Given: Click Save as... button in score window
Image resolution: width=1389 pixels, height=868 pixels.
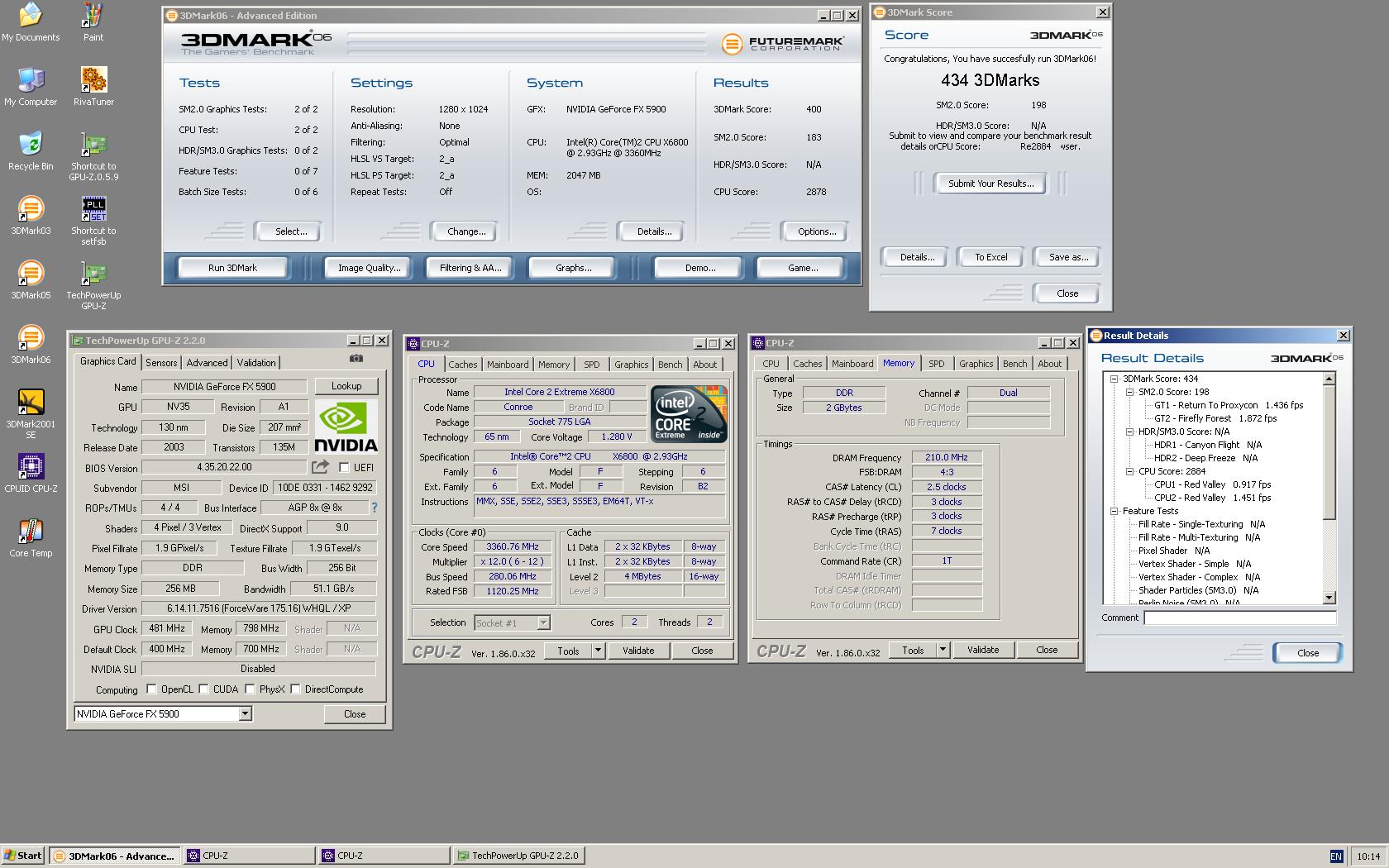Looking at the screenshot, I should pyautogui.click(x=1068, y=257).
